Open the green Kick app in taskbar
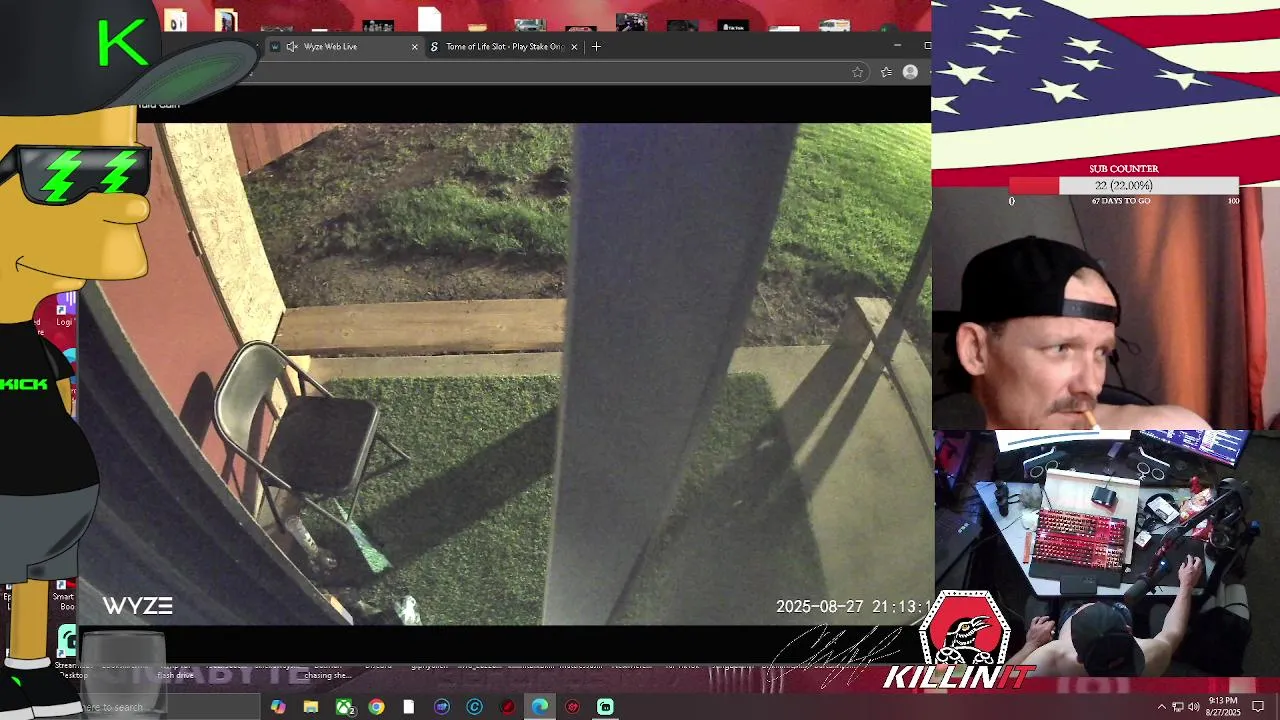The image size is (1280, 720). coord(605,707)
